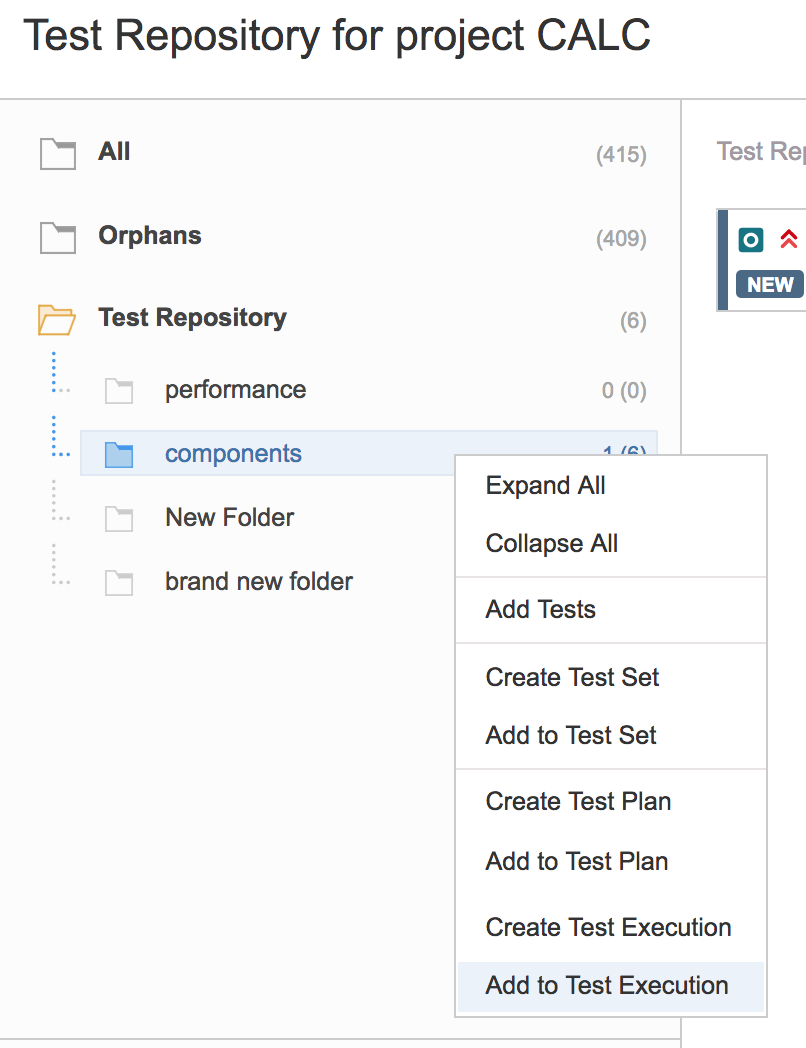Click the All folder icon
806x1048 pixels.
pos(57,154)
